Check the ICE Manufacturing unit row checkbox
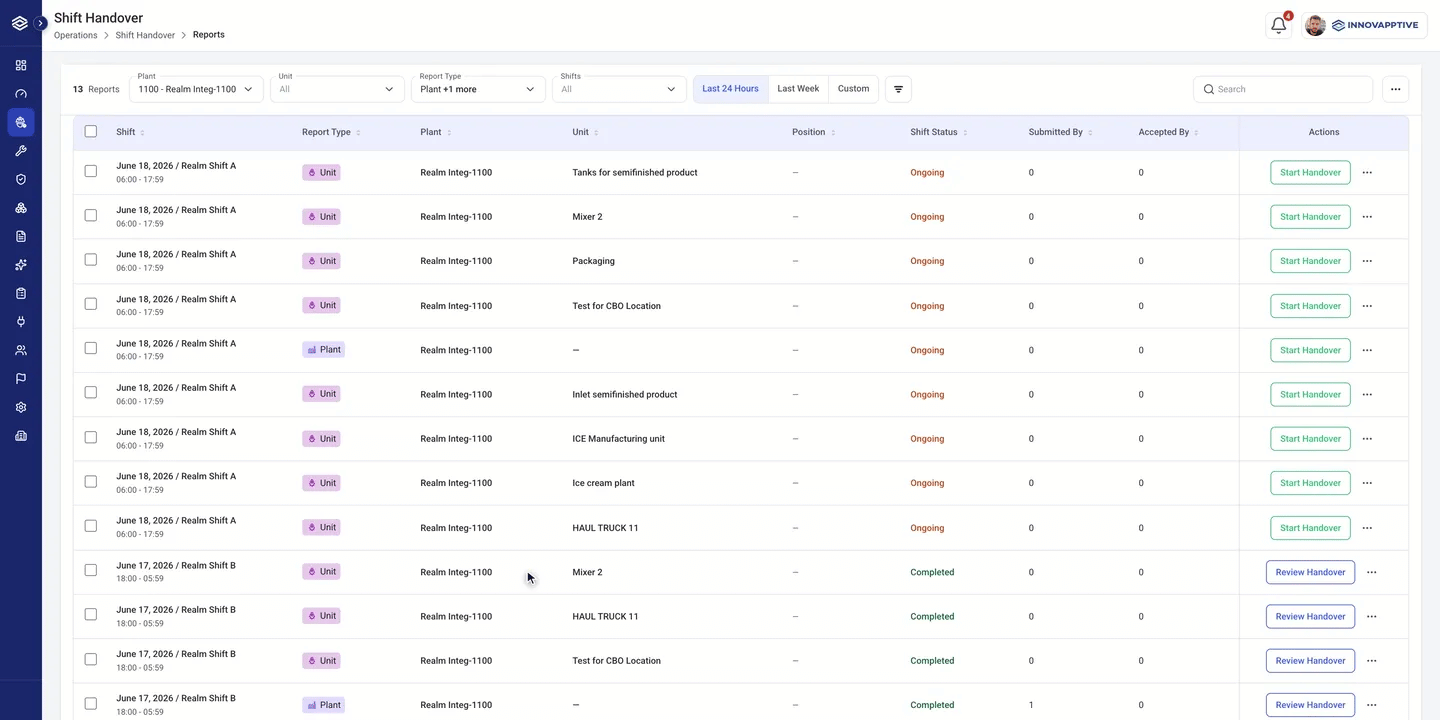This screenshot has width=1440, height=720. pos(91,437)
